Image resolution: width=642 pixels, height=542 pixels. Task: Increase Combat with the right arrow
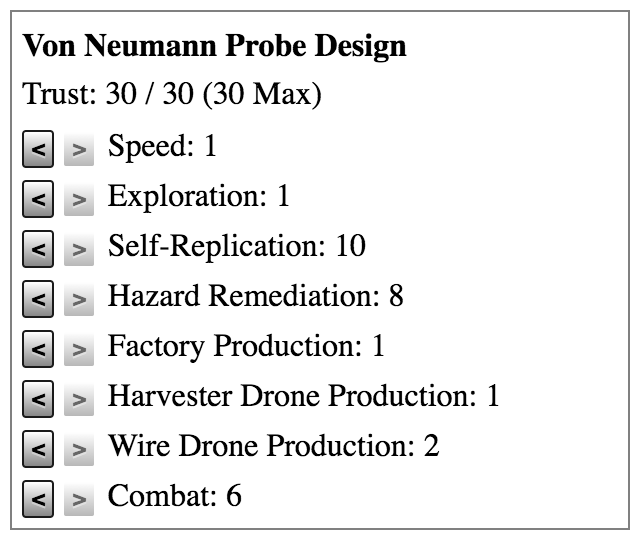click(78, 498)
